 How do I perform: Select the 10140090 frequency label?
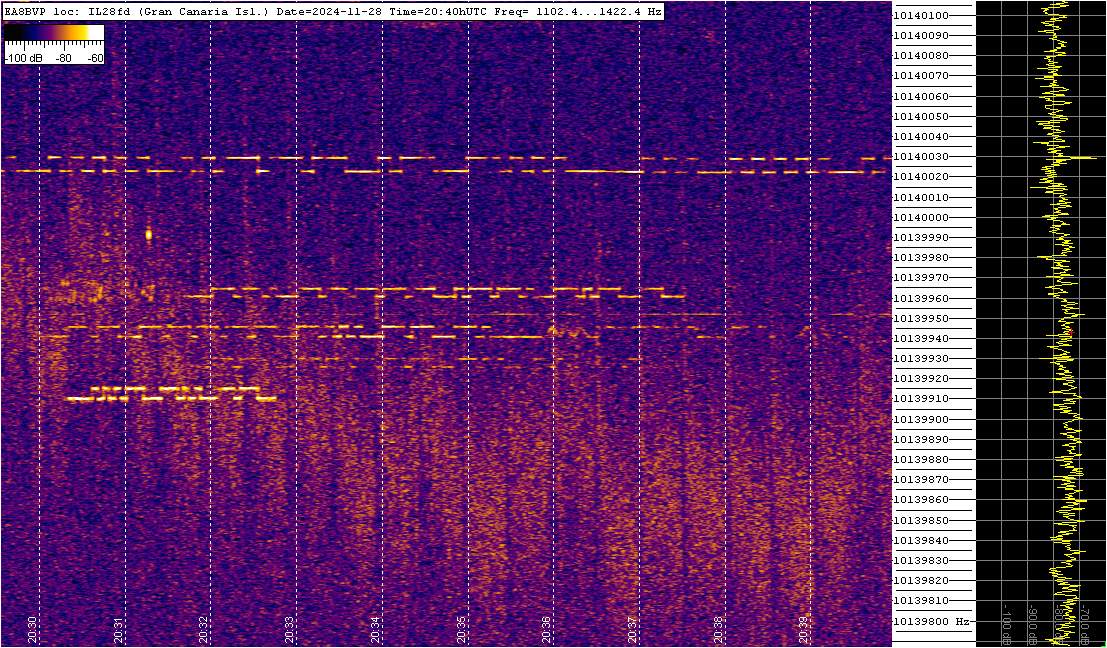[921, 35]
